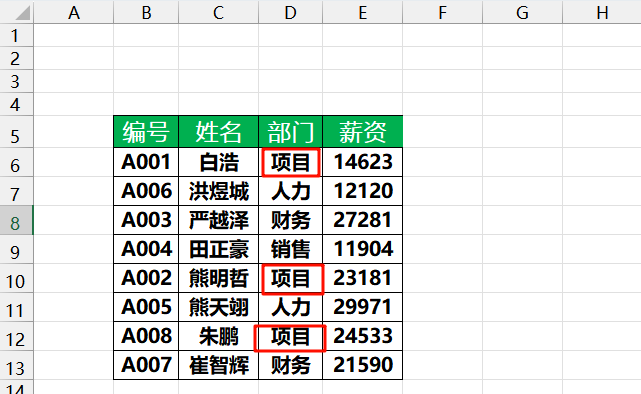Select 人力 cell in 熊天翊 row
Viewport: 641px width, 394px height.
(290, 307)
